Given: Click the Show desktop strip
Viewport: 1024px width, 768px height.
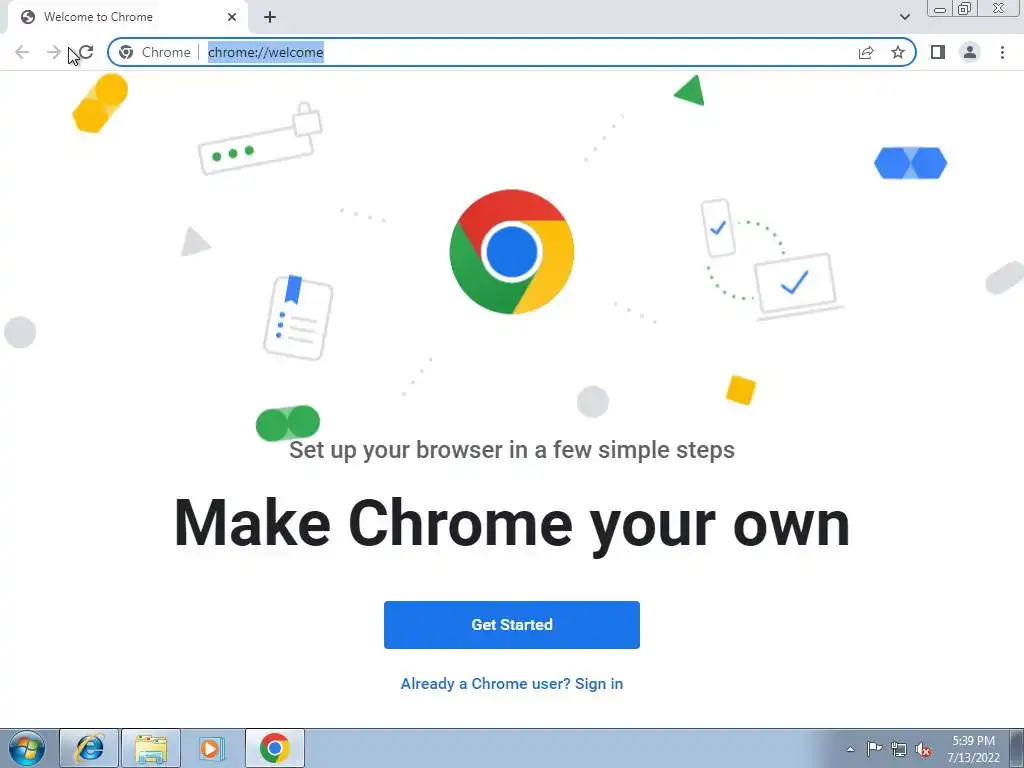Looking at the screenshot, I should tap(1017, 748).
